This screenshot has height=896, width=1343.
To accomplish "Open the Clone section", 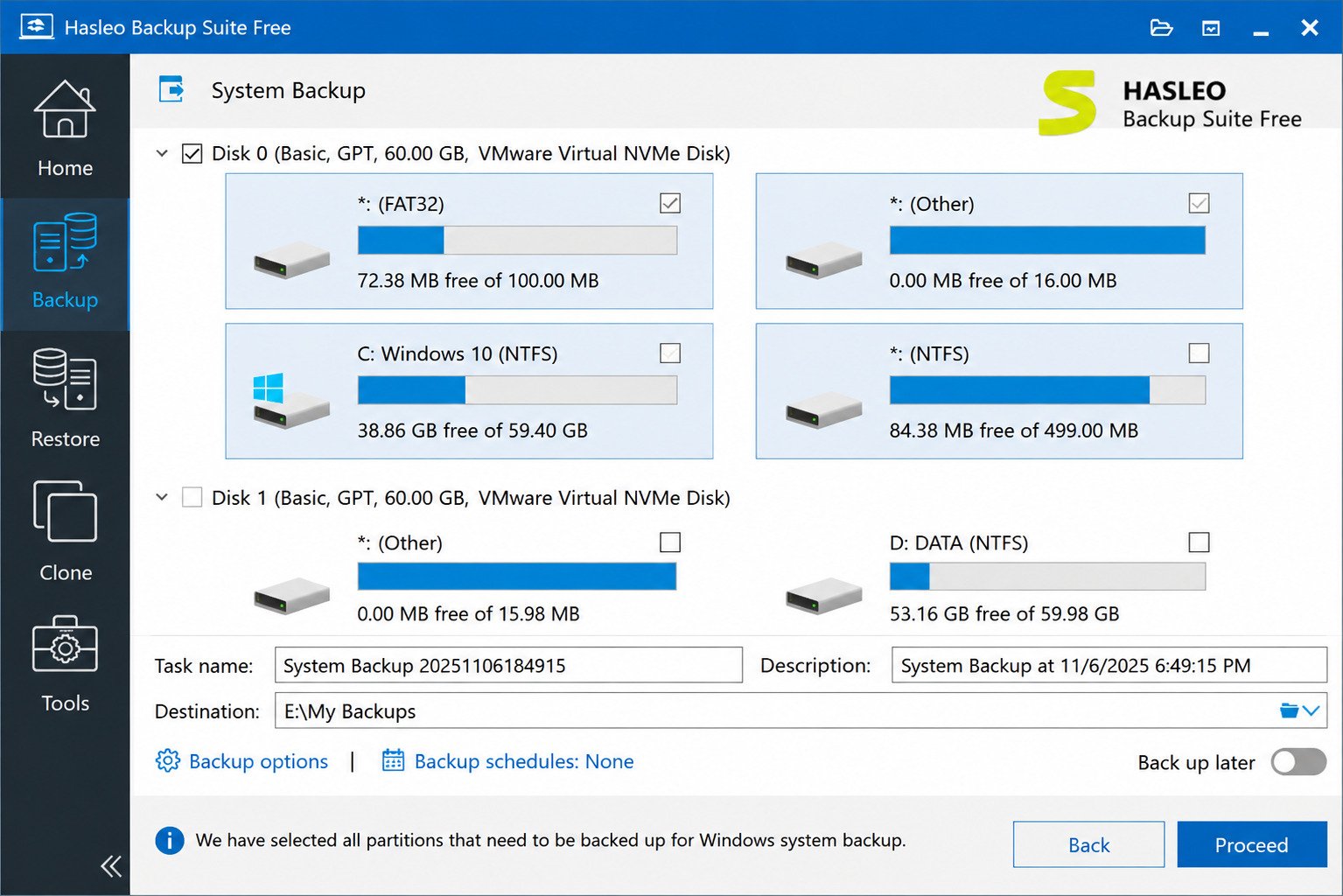I will tap(65, 531).
